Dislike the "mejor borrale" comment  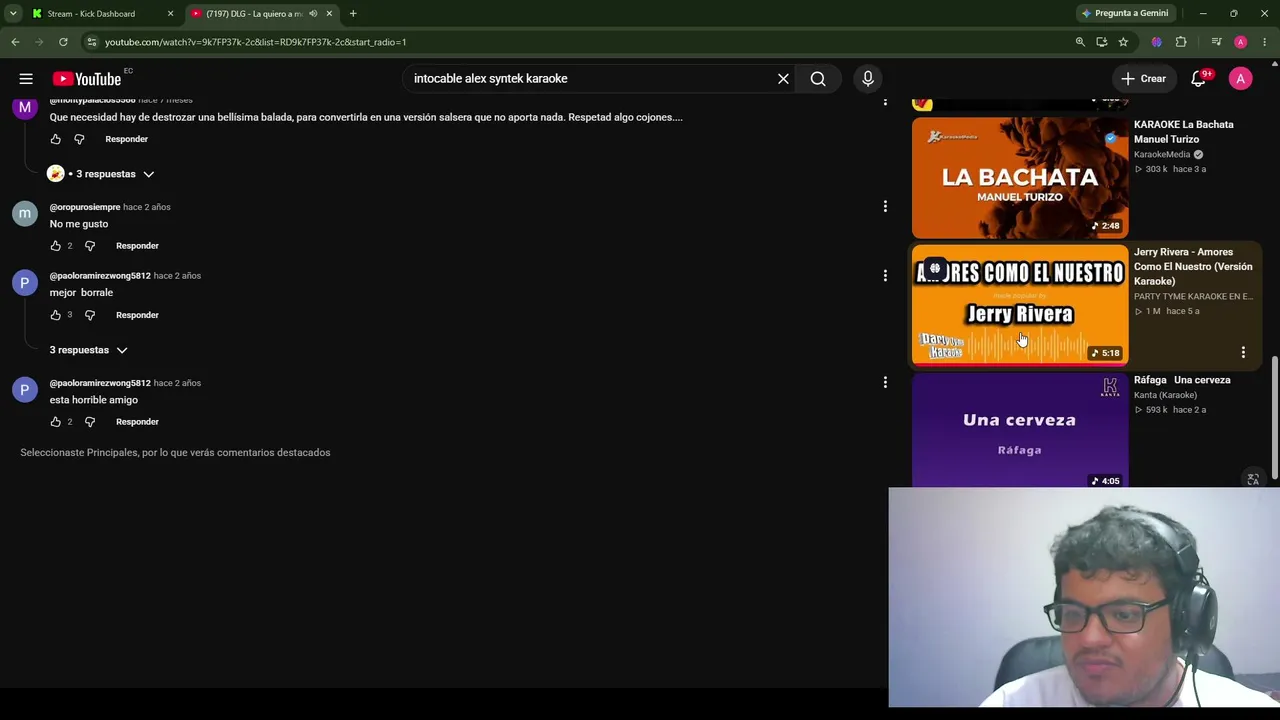90,315
